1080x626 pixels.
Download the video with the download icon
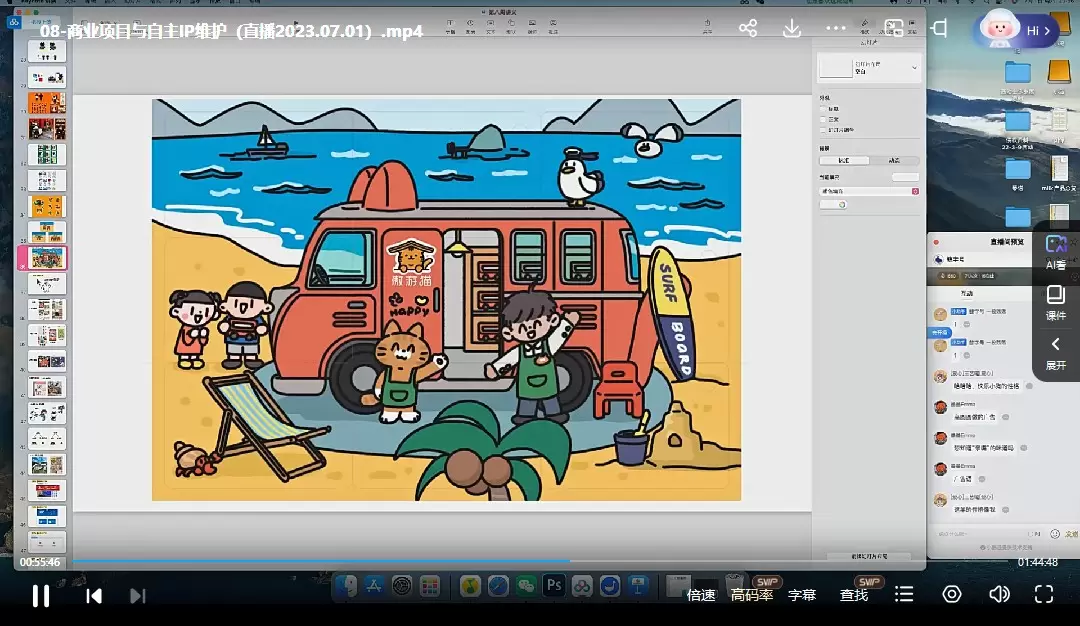pos(792,29)
